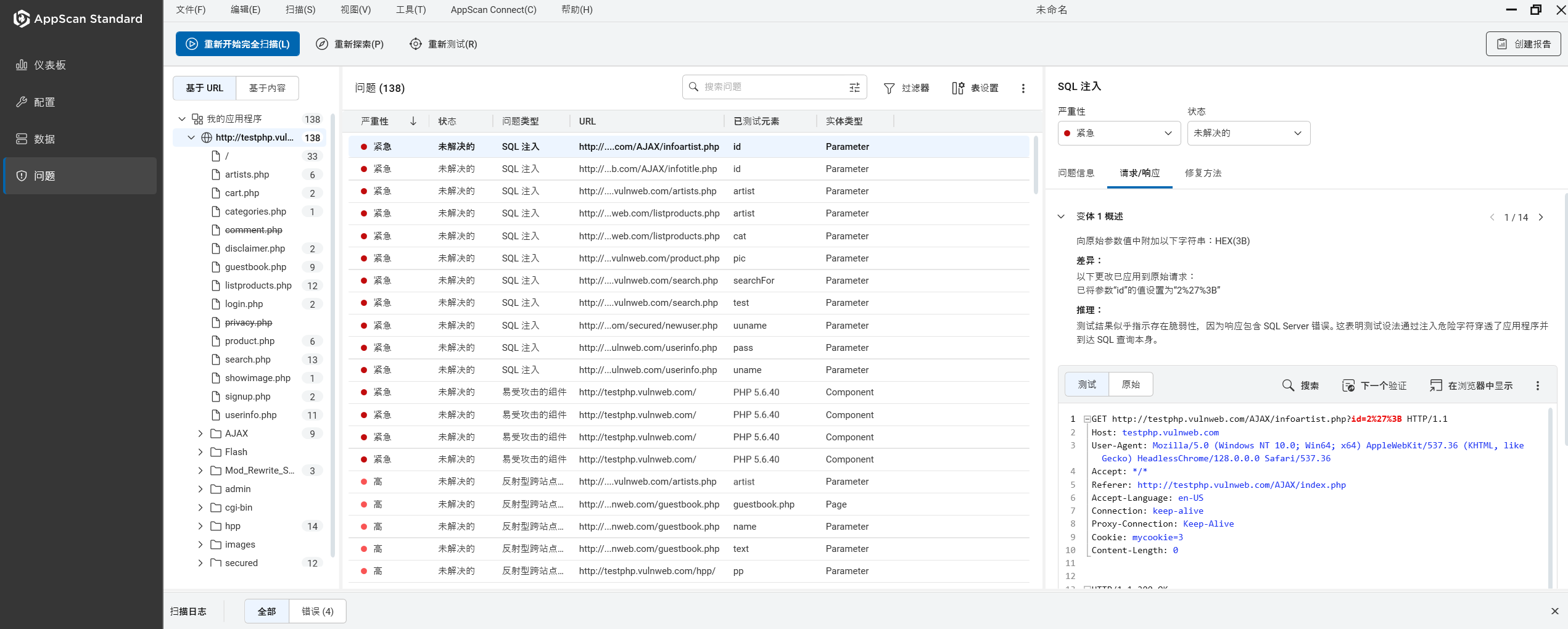This screenshot has width=1568, height=629.
Task: Expand the AJAX folder in the URL tree
Action: pos(200,434)
